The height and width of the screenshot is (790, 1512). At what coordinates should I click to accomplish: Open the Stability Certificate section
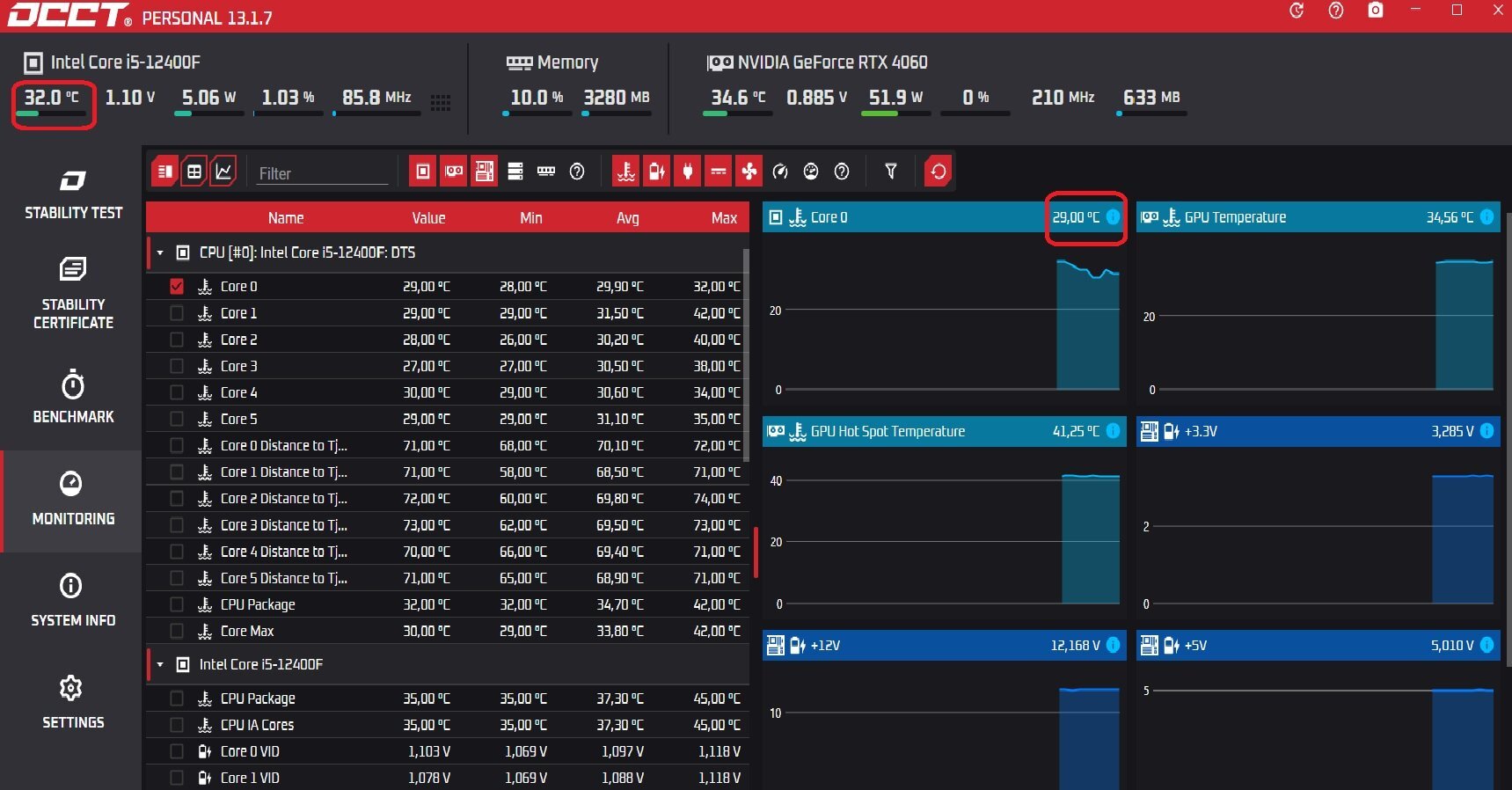pyautogui.click(x=72, y=294)
